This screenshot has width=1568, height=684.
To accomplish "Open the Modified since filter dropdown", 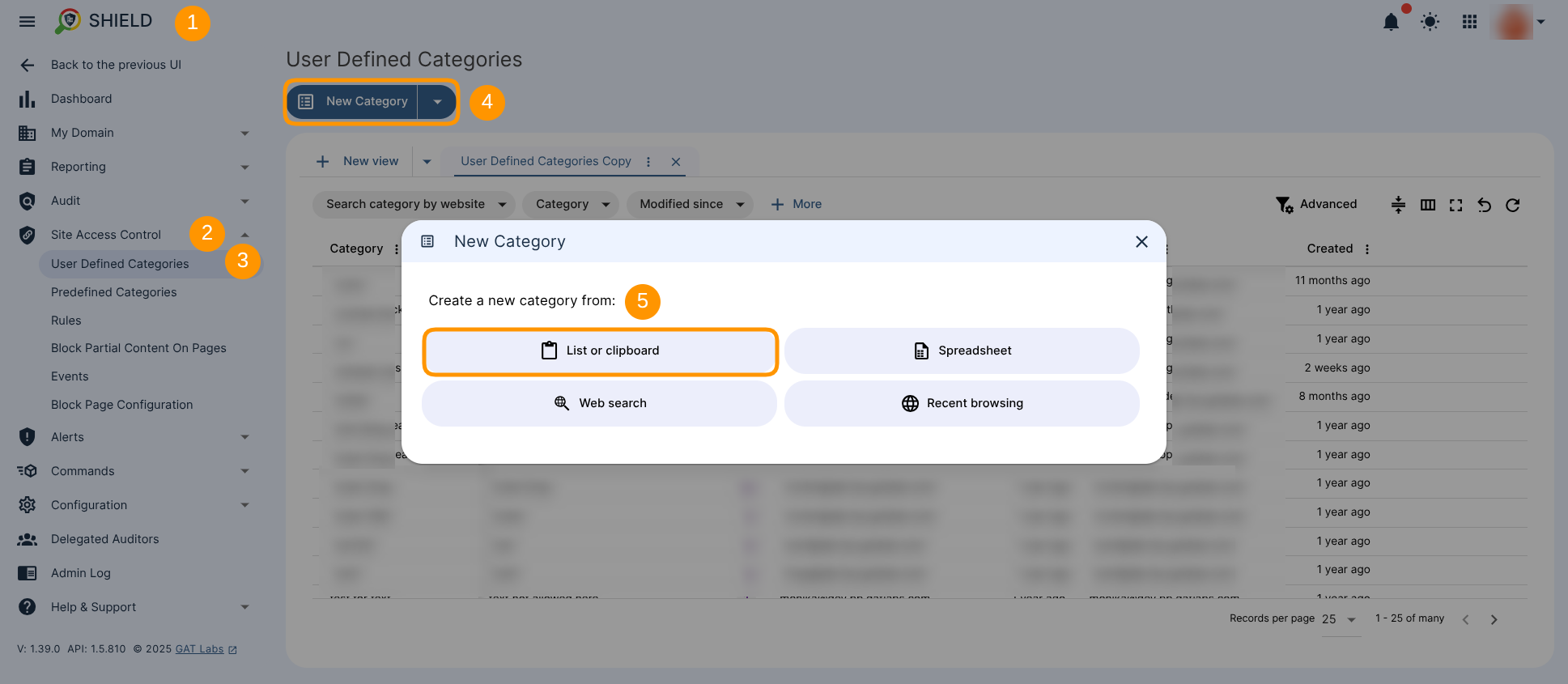I will pos(690,205).
